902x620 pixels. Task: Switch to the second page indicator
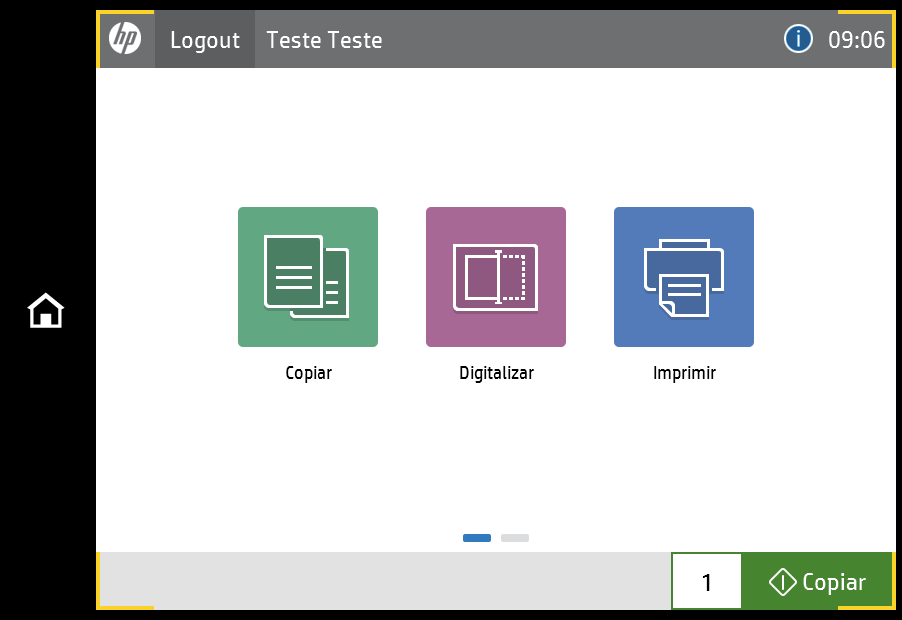coord(515,538)
